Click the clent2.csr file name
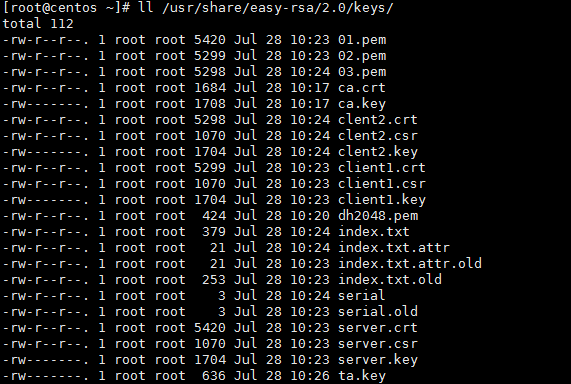Screen dimensions: 571x384 (x=378, y=136)
